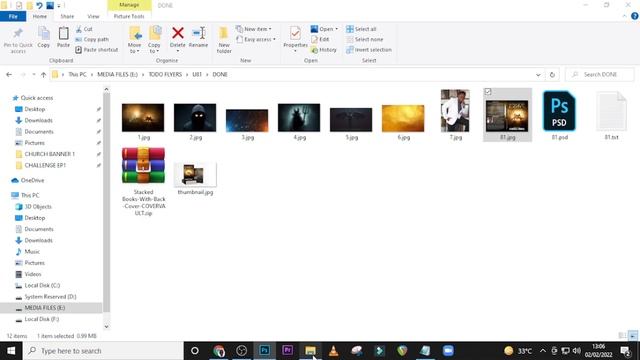The image size is (640, 360).
Task: Create a New folder from ribbon
Action: coord(224,40)
